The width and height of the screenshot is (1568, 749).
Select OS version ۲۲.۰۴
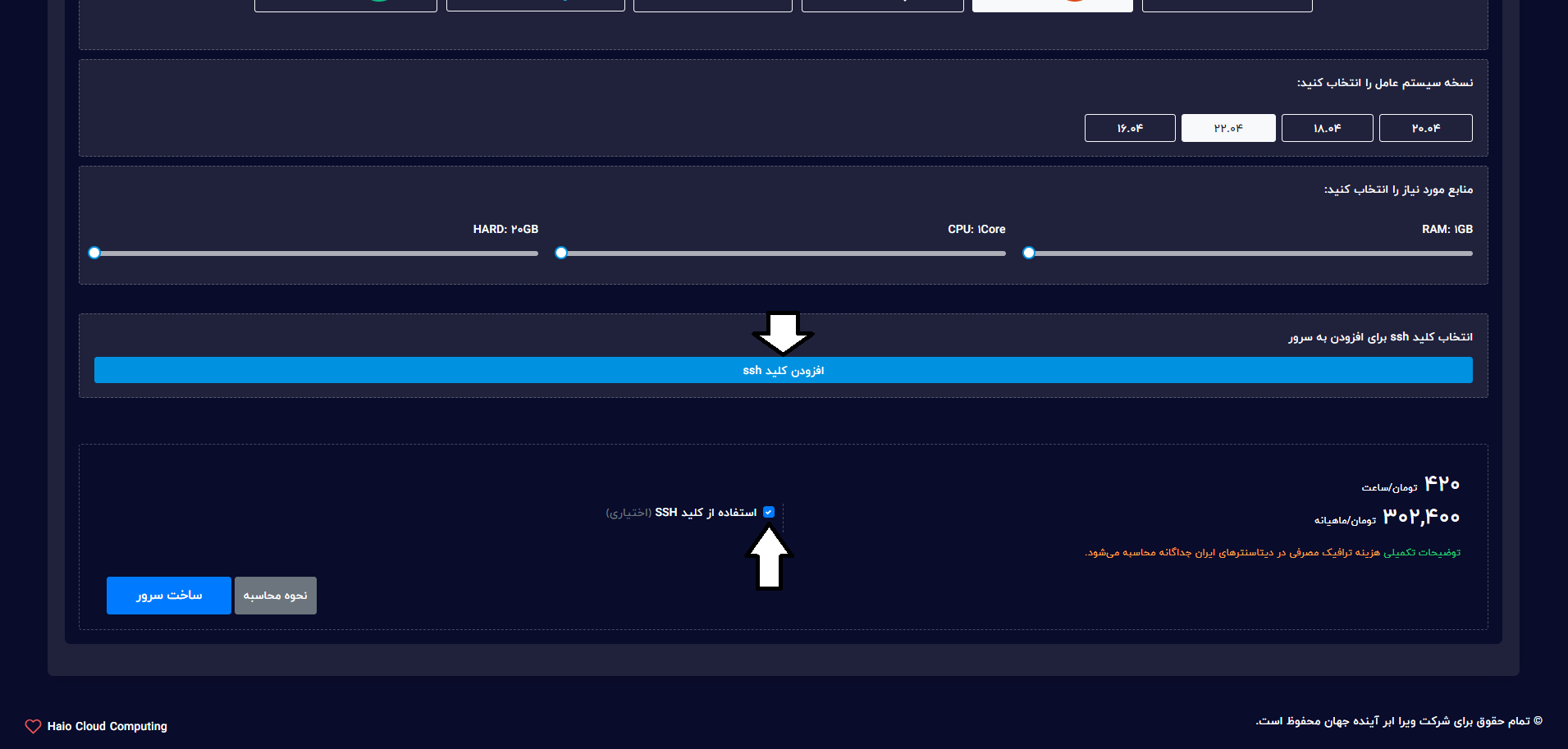pos(1228,128)
